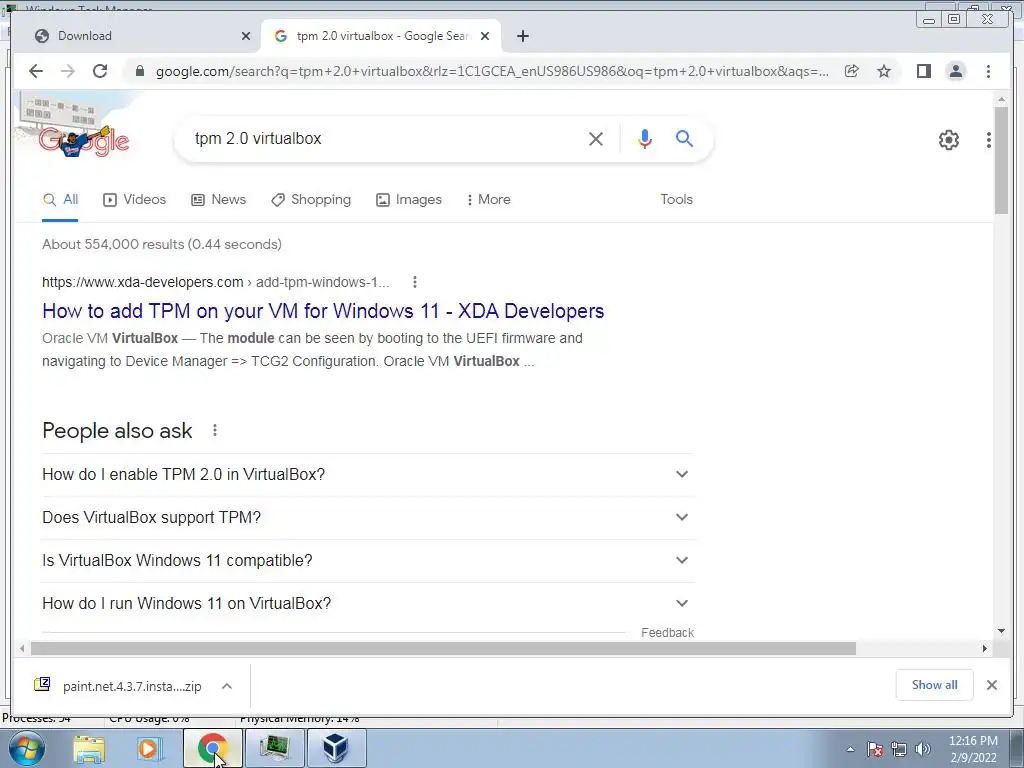Image resolution: width=1024 pixels, height=768 pixels.
Task: Click the right arrow of horizontal scrollbar
Action: click(985, 648)
